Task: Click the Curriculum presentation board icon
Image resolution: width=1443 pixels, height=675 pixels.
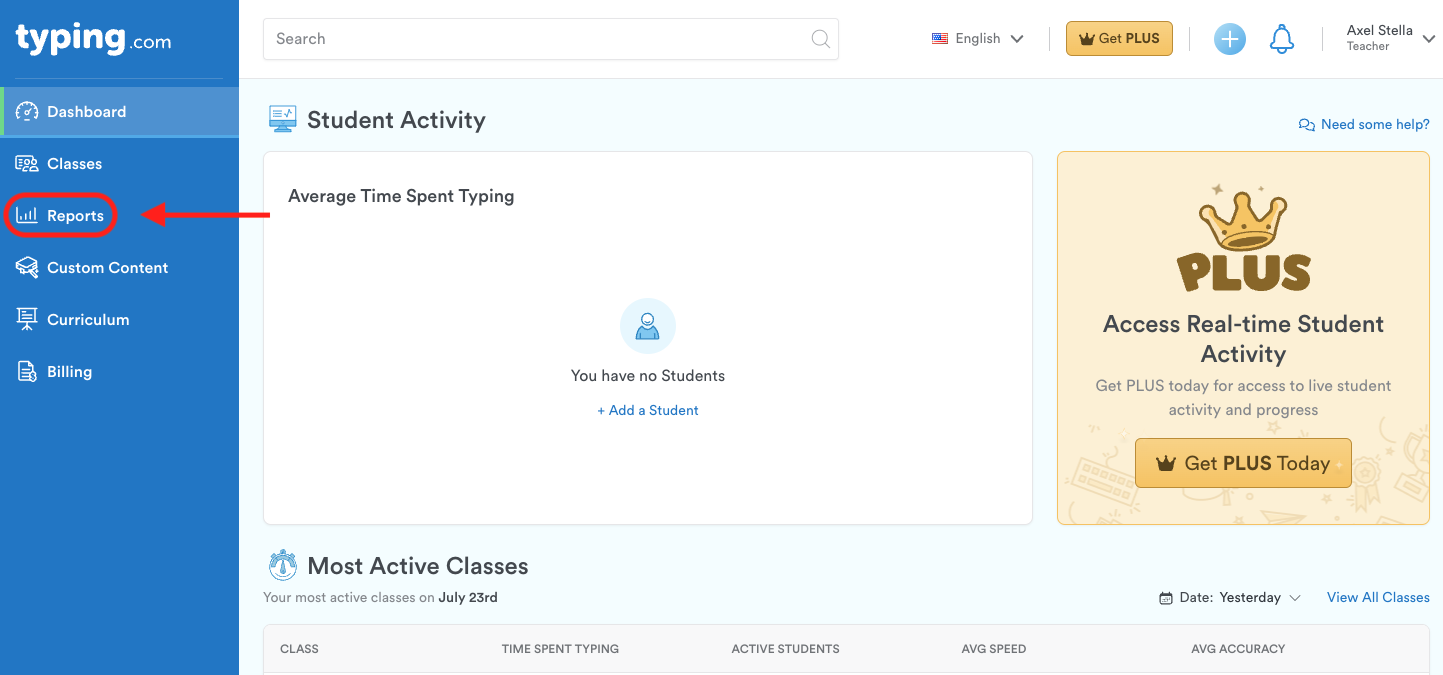Action: tap(27, 320)
